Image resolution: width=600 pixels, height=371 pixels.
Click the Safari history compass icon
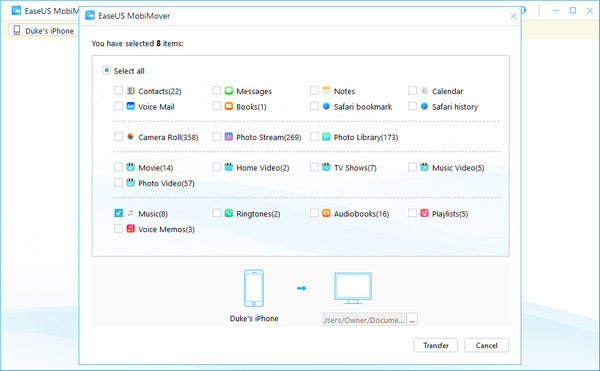424,106
